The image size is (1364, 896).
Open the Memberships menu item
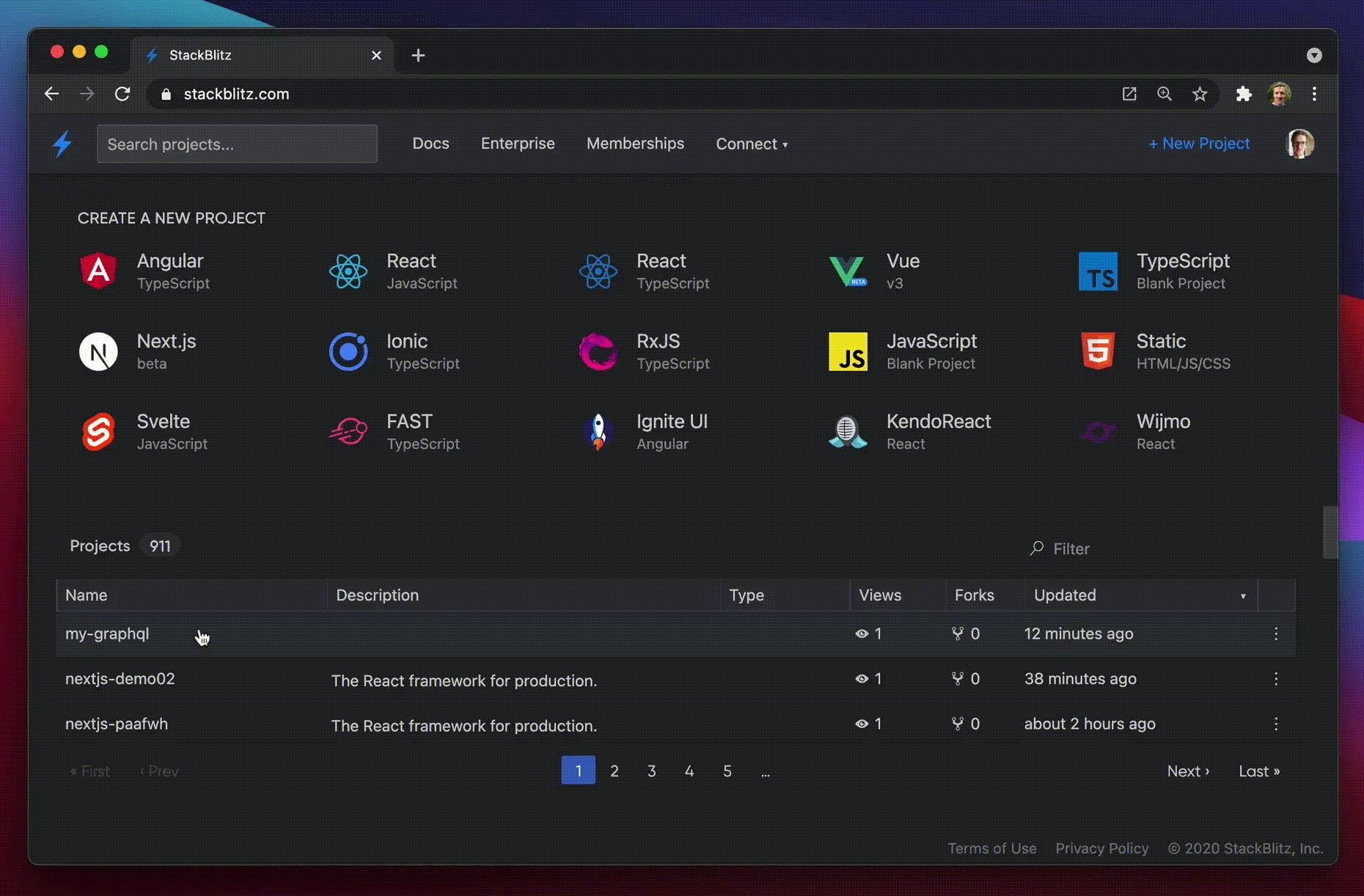pos(635,144)
